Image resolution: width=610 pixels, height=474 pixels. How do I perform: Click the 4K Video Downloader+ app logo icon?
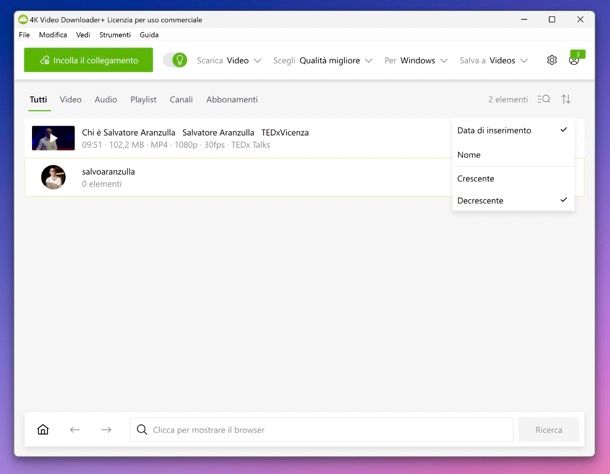pyautogui.click(x=23, y=19)
